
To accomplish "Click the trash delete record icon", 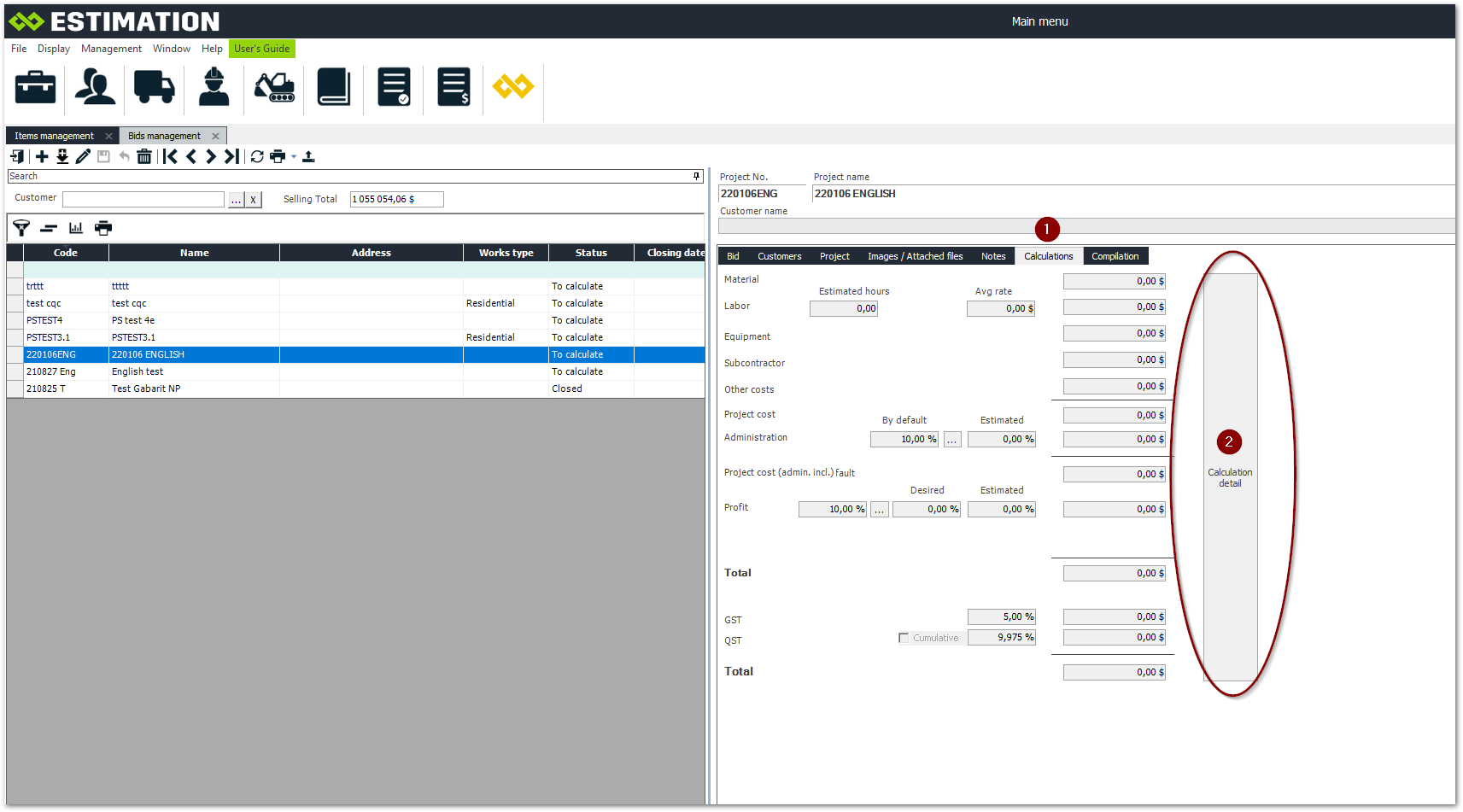I will [144, 156].
